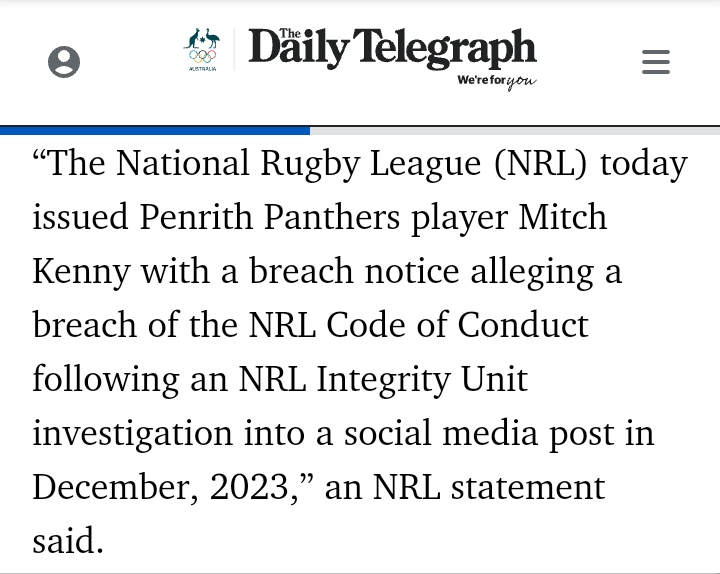
Task: Click the "We're for you" tagline
Action: [497, 81]
